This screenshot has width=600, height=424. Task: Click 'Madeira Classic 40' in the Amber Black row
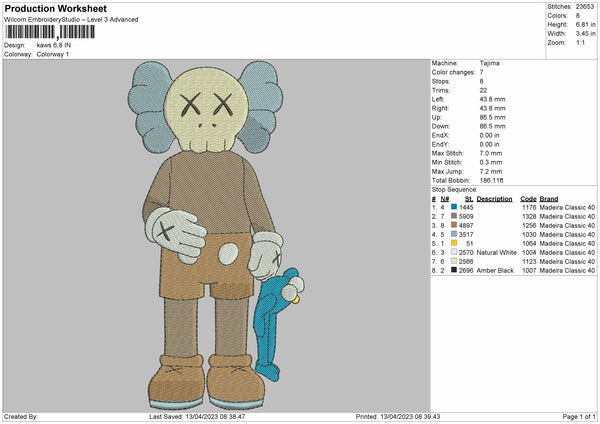click(567, 270)
